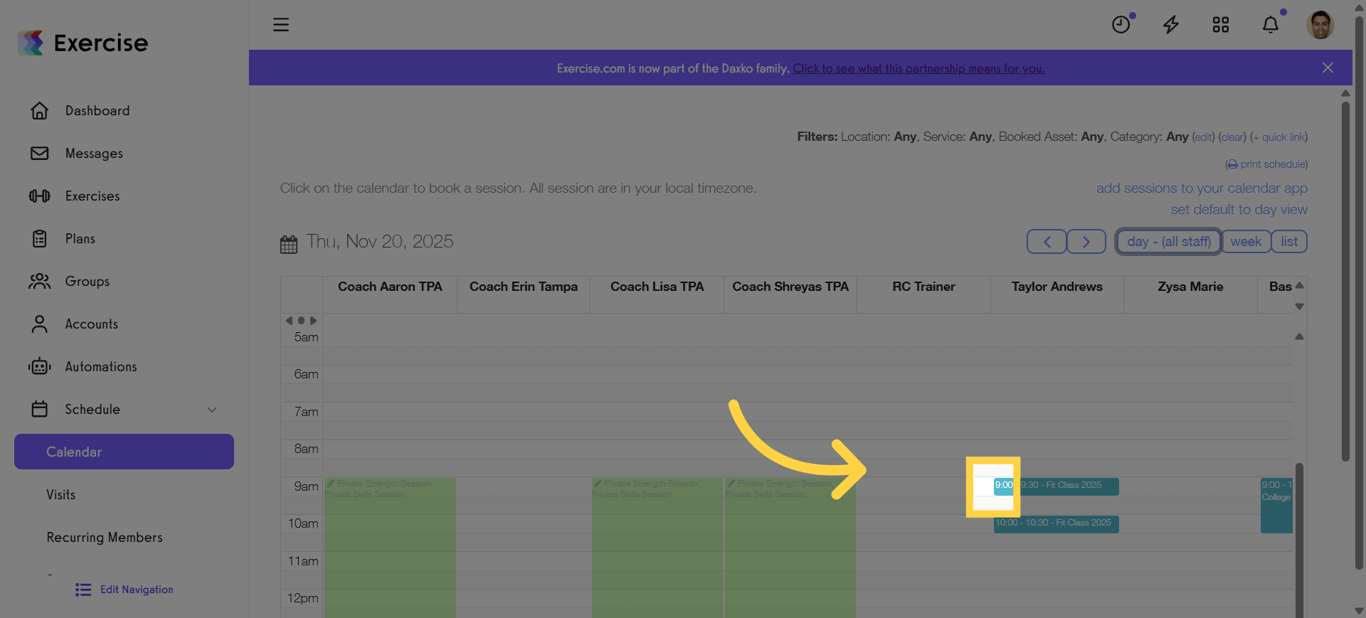
Task: Open the apps grid icon in the header
Action: pos(1220,24)
